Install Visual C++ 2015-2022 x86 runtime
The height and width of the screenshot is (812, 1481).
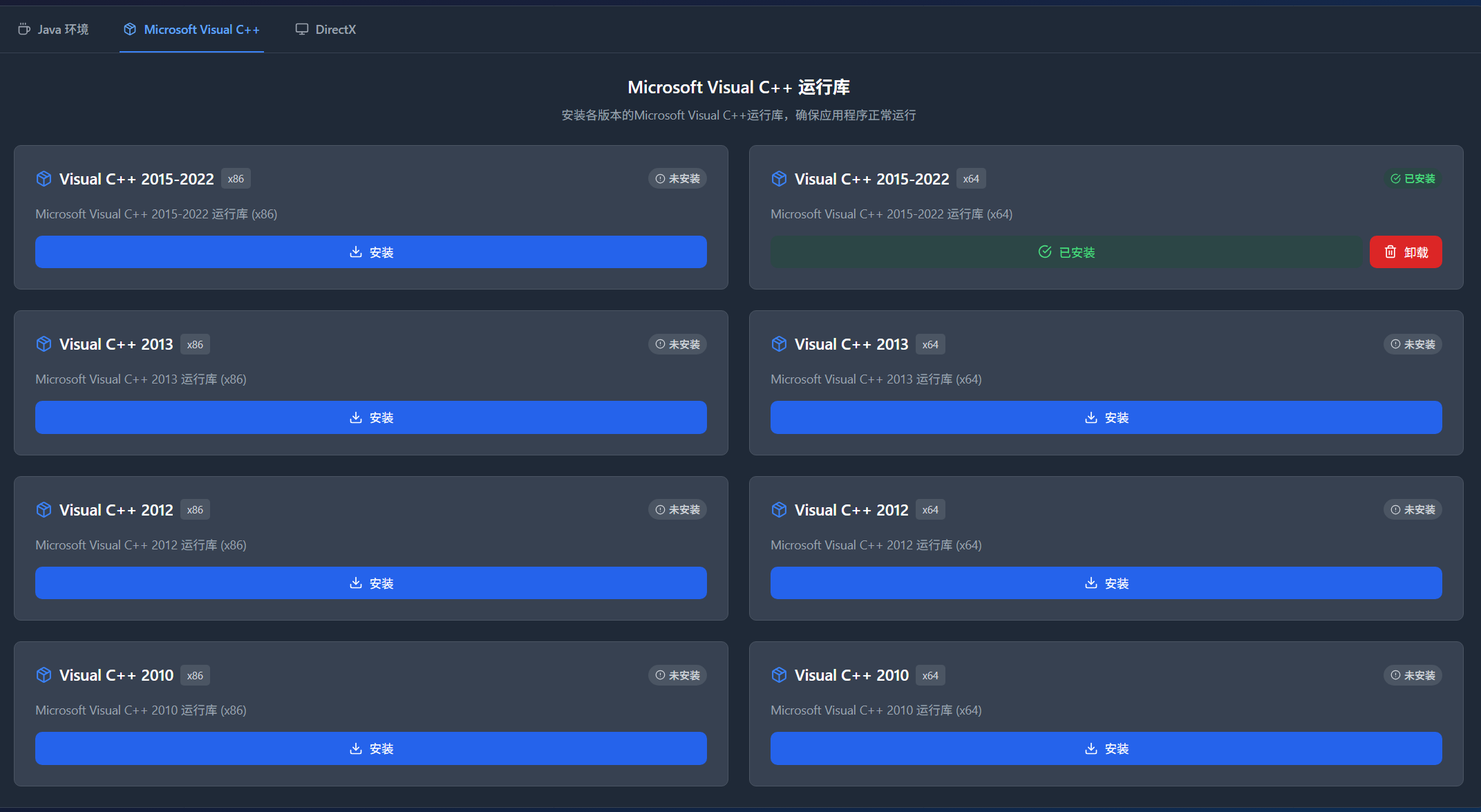pyautogui.click(x=371, y=252)
